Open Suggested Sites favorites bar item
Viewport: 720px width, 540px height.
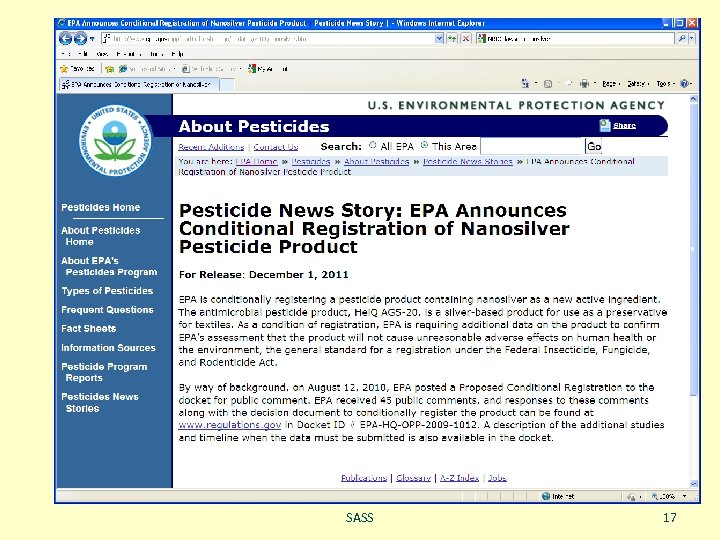[x=147, y=69]
